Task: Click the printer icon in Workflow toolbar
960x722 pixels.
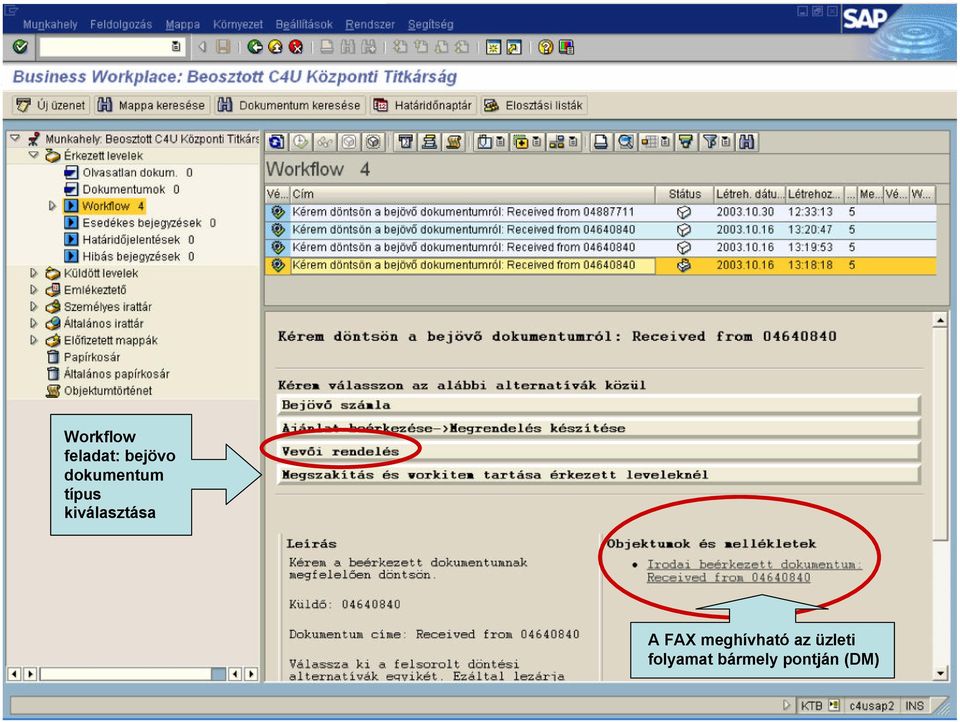Action: click(x=601, y=142)
